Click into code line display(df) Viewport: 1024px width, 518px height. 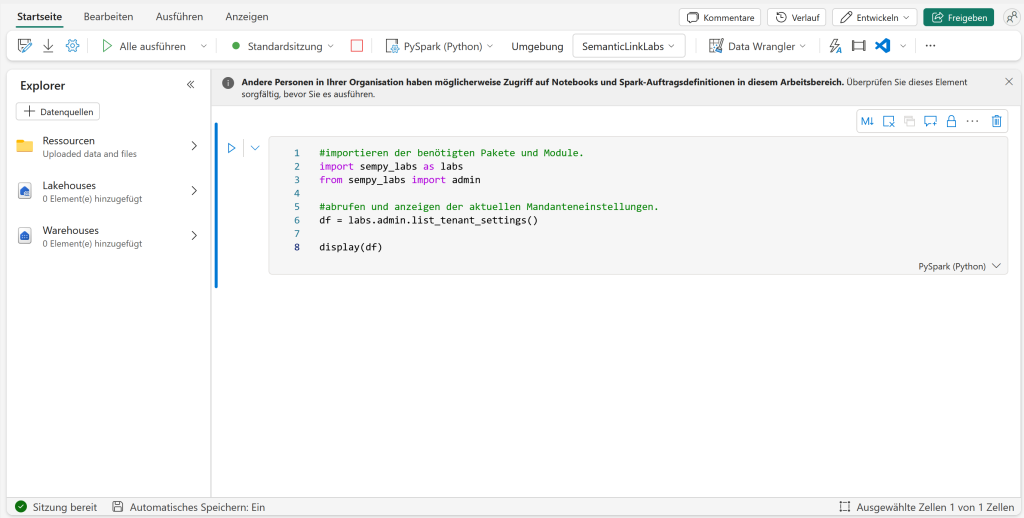pos(351,247)
